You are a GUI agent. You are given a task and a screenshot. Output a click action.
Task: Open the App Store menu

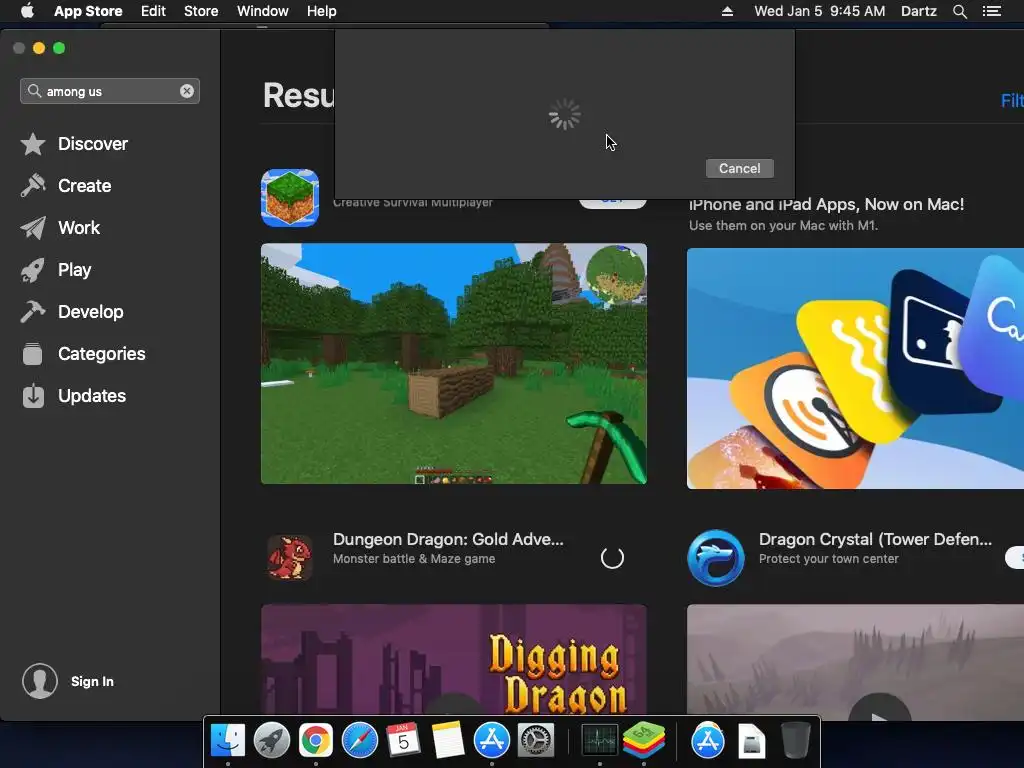point(88,11)
